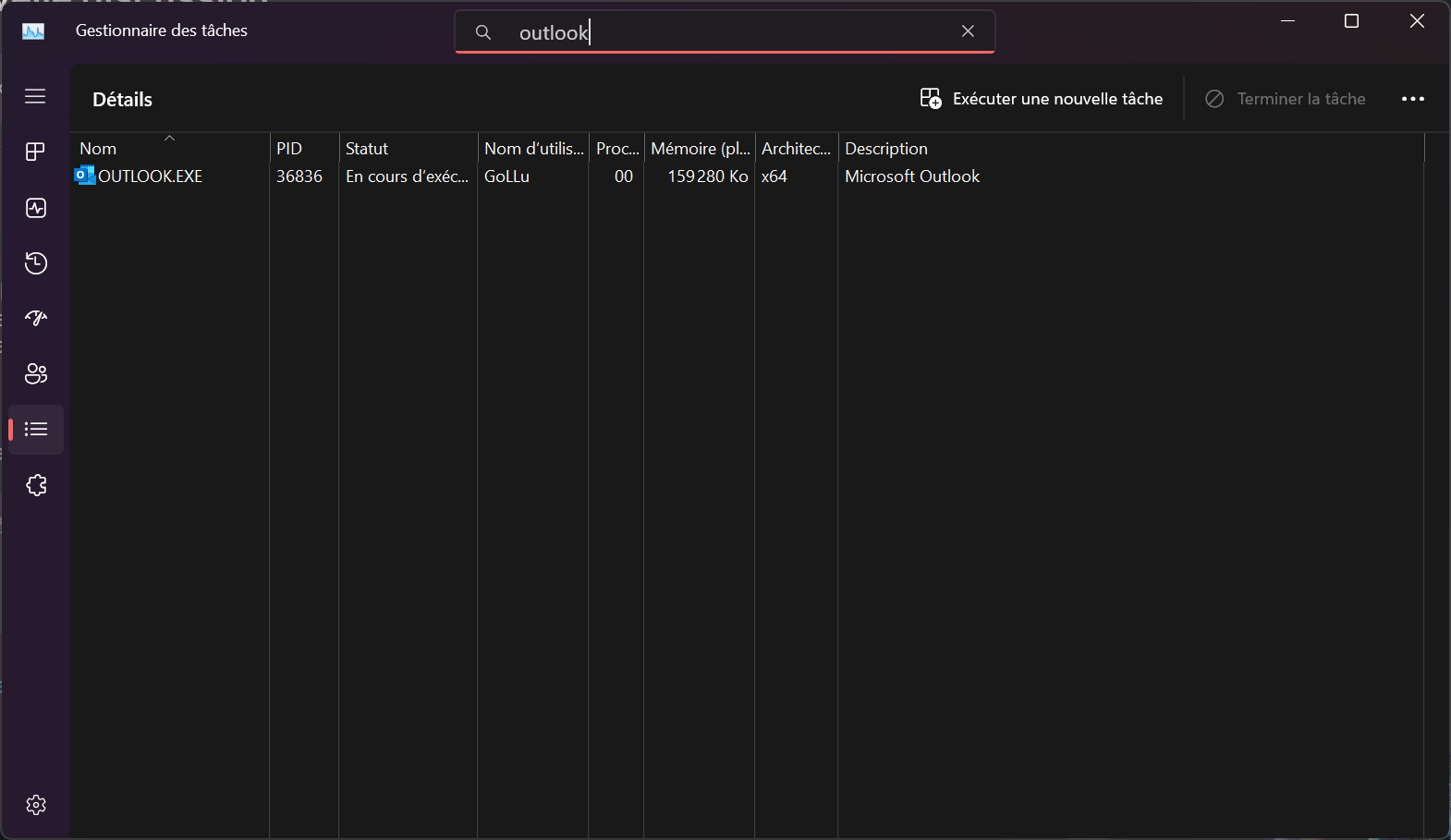Click memory value 159 280 Ko
This screenshot has height=840, width=1451.
708,177
